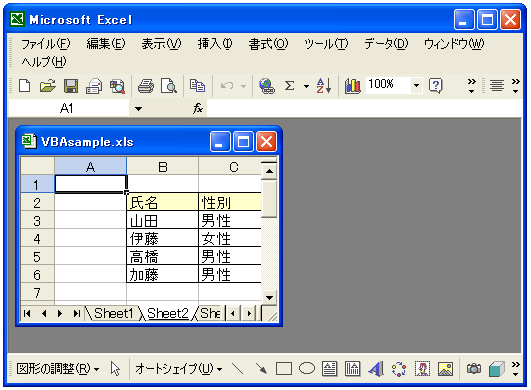Switch to the Sheet1 tab
Image resolution: width=531 pixels, height=390 pixels.
point(113,313)
